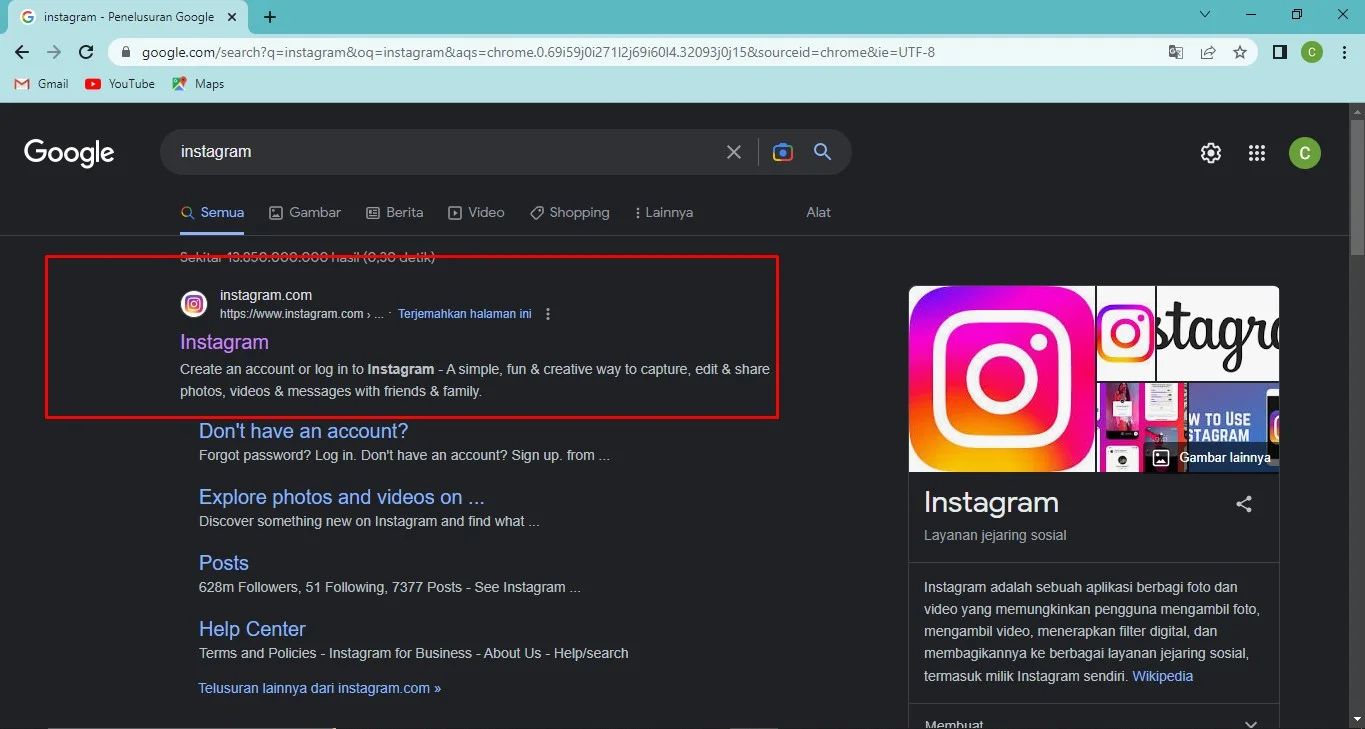Expand the Membuat section chevron
The image size is (1365, 729).
(x=1250, y=724)
